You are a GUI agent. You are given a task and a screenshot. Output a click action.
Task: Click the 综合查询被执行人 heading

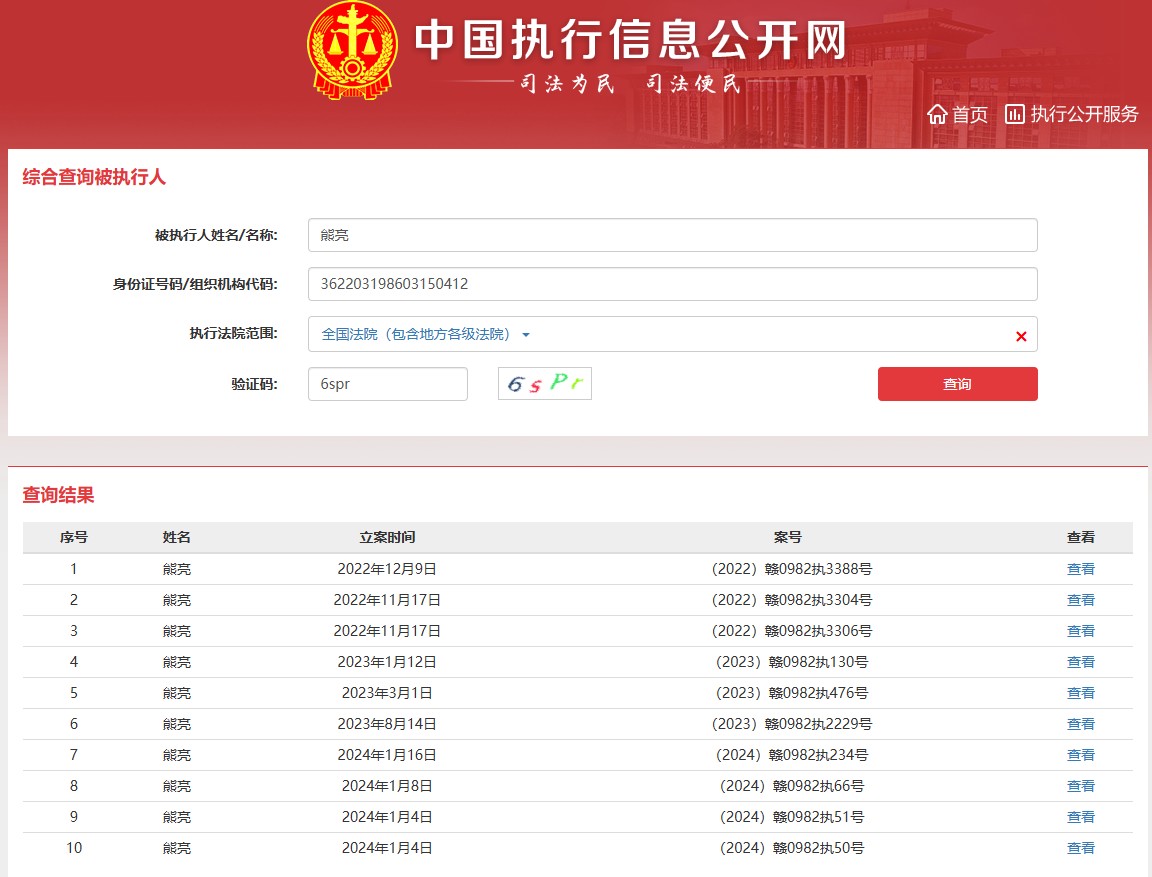94,177
